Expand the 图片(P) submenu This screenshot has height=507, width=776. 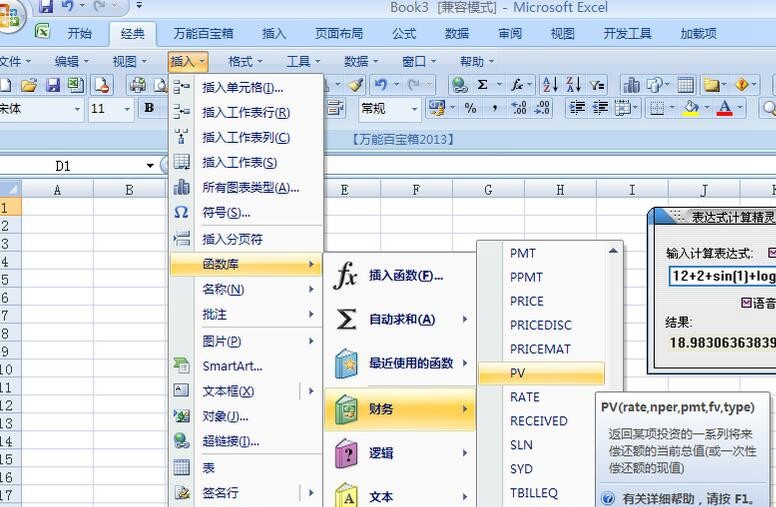246,341
